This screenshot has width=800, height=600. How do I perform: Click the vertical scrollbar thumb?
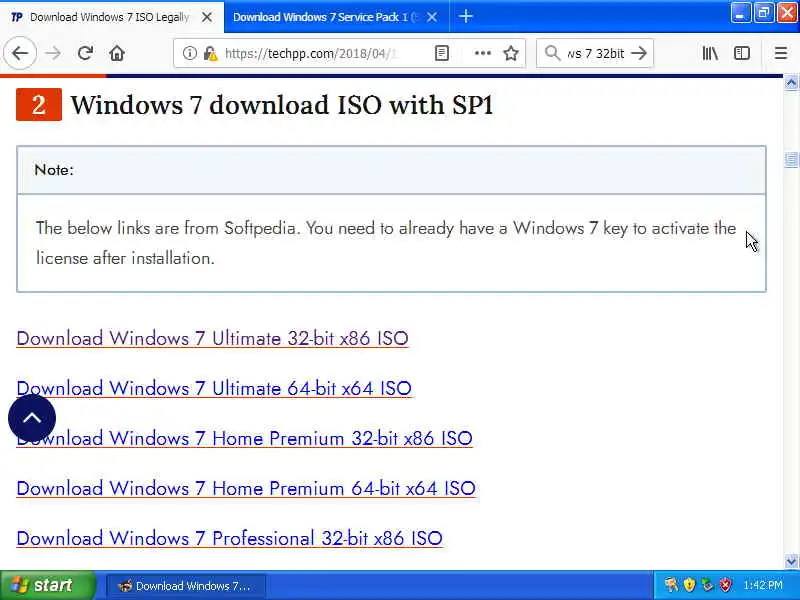coord(791,160)
